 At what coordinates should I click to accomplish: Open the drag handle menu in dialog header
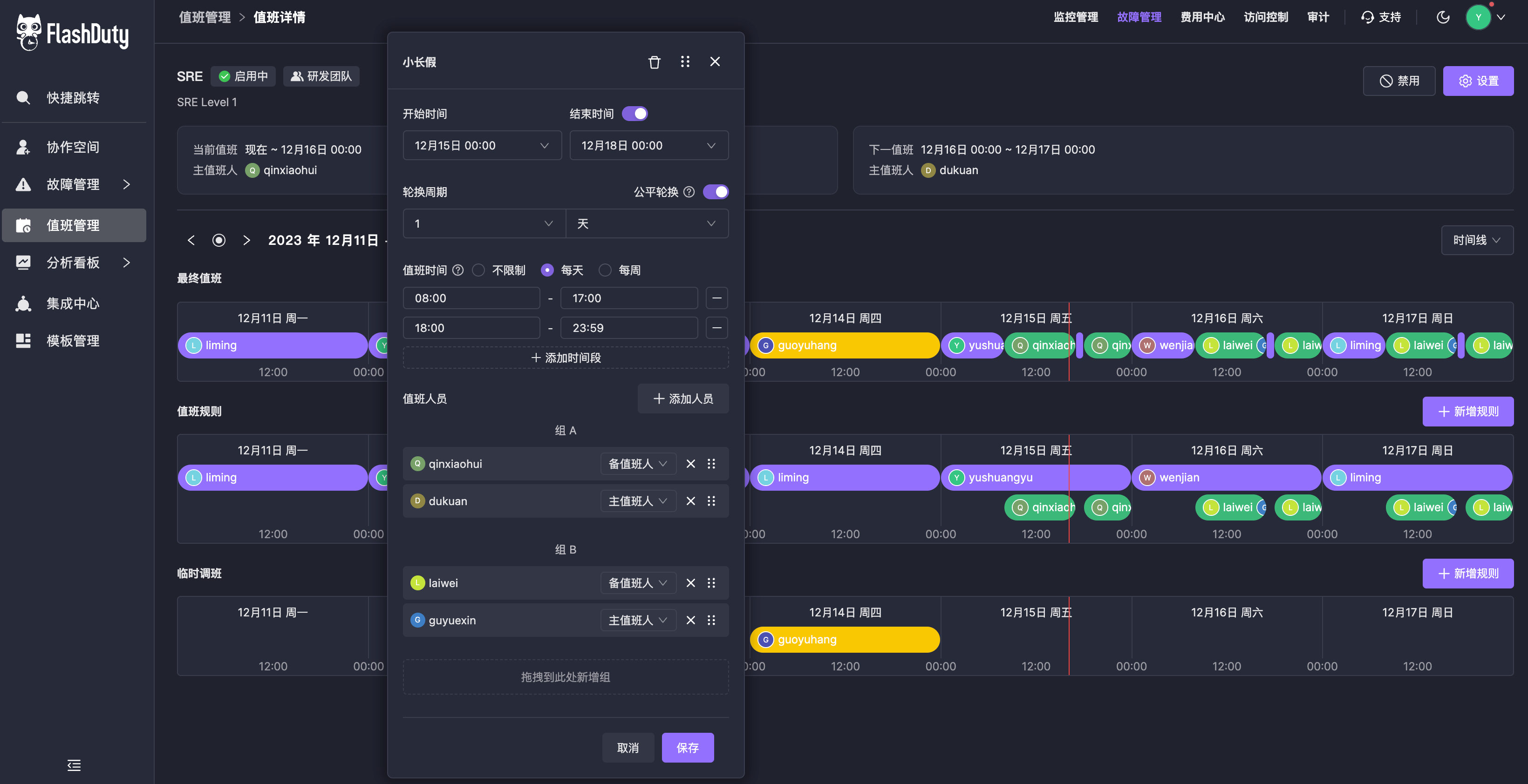point(685,61)
